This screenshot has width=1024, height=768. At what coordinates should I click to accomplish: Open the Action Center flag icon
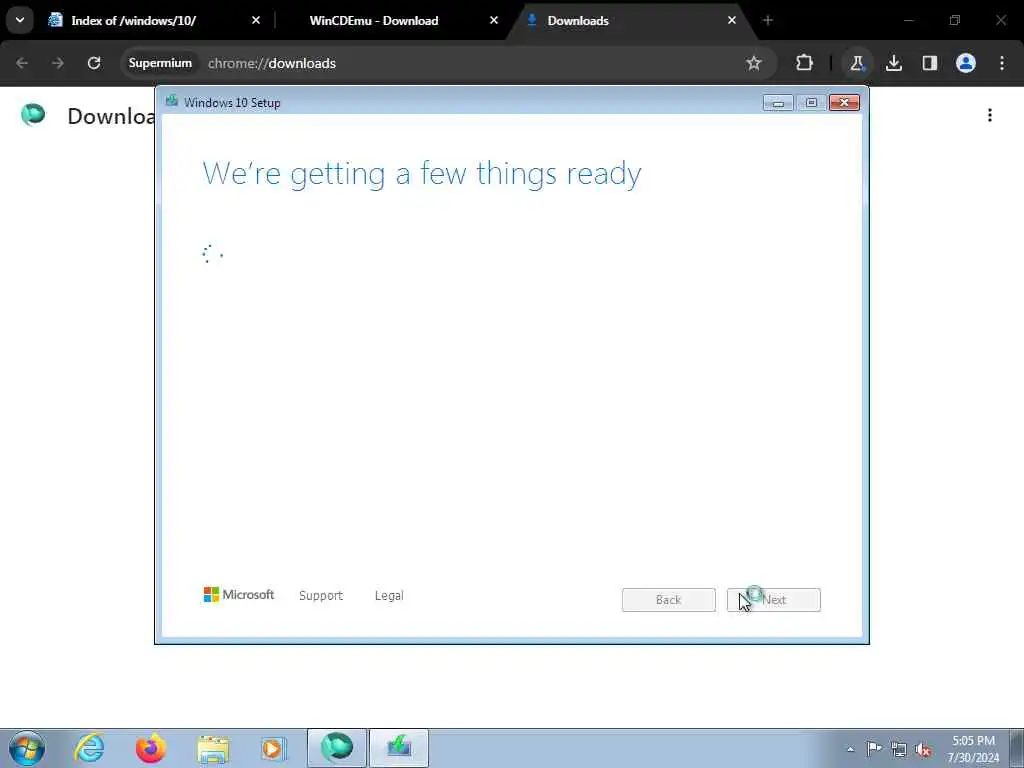tap(874, 748)
